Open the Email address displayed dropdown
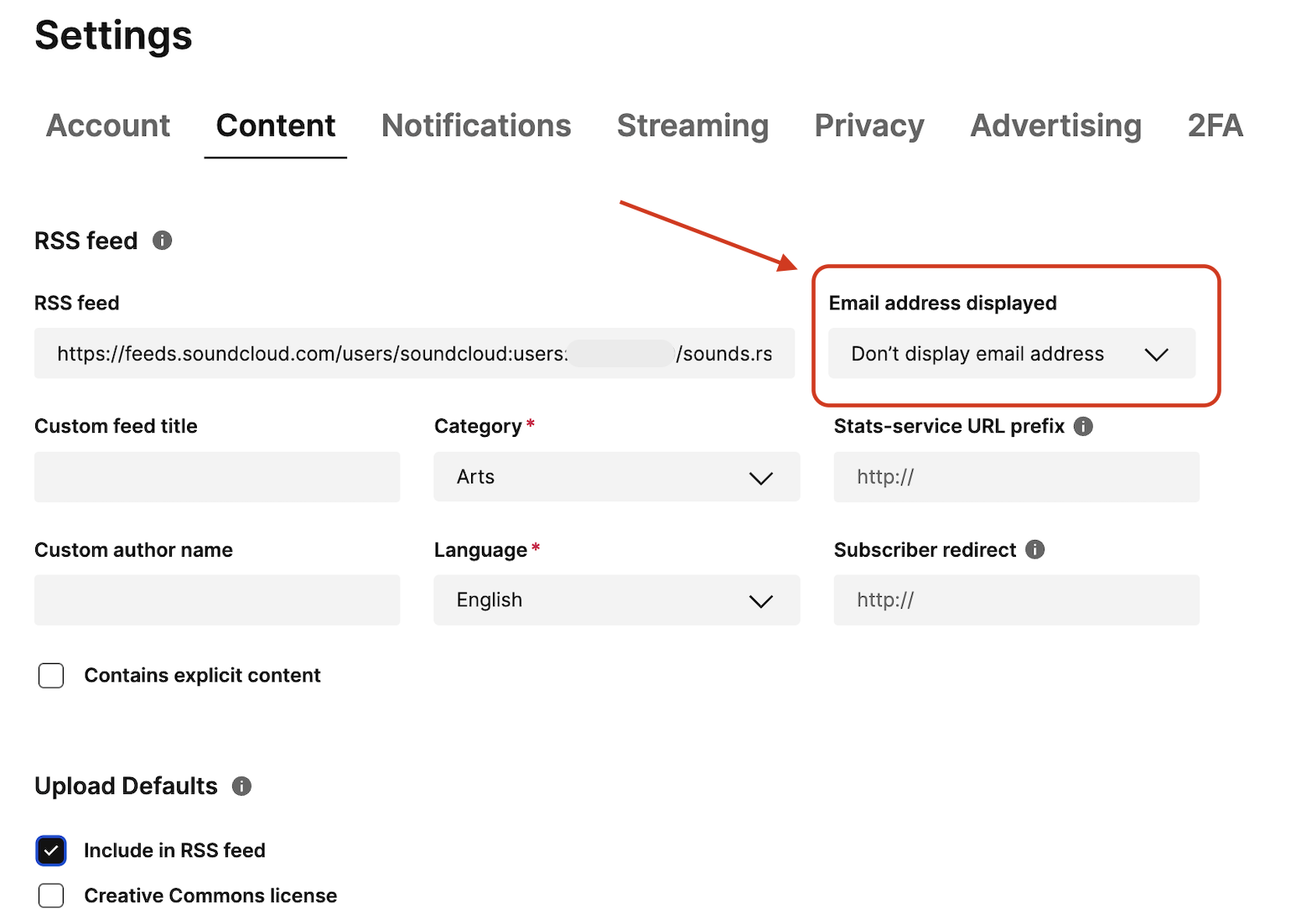Screen dimensions: 1296x924 [x=1012, y=354]
